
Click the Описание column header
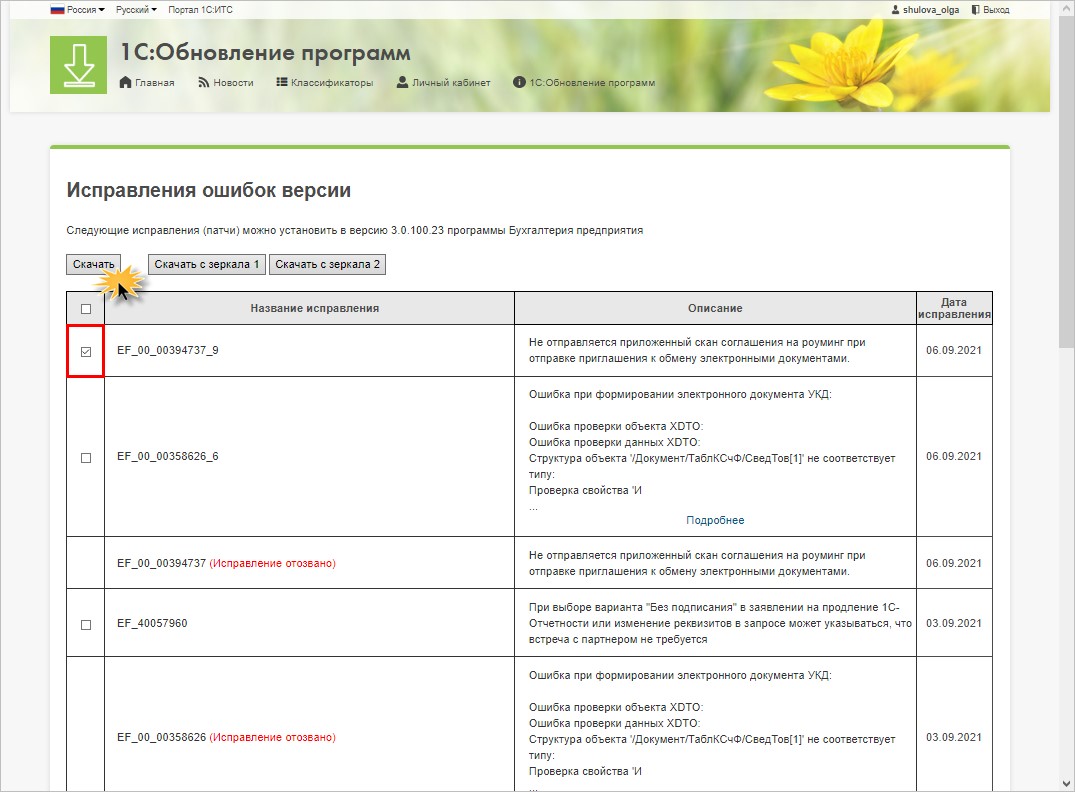point(715,309)
